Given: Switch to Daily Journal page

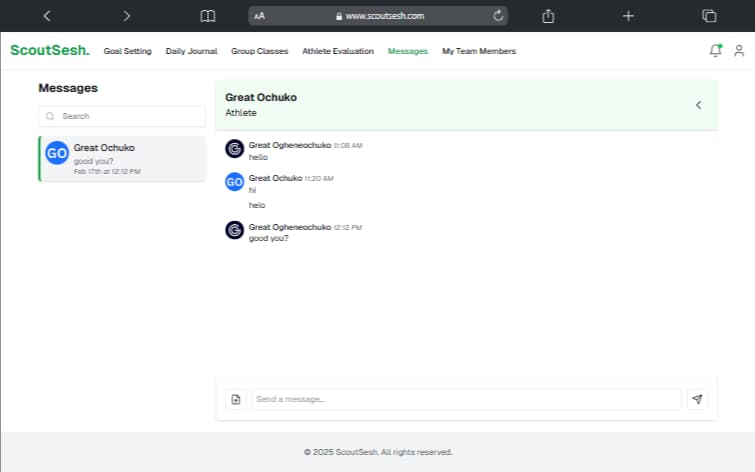Looking at the screenshot, I should (x=191, y=51).
